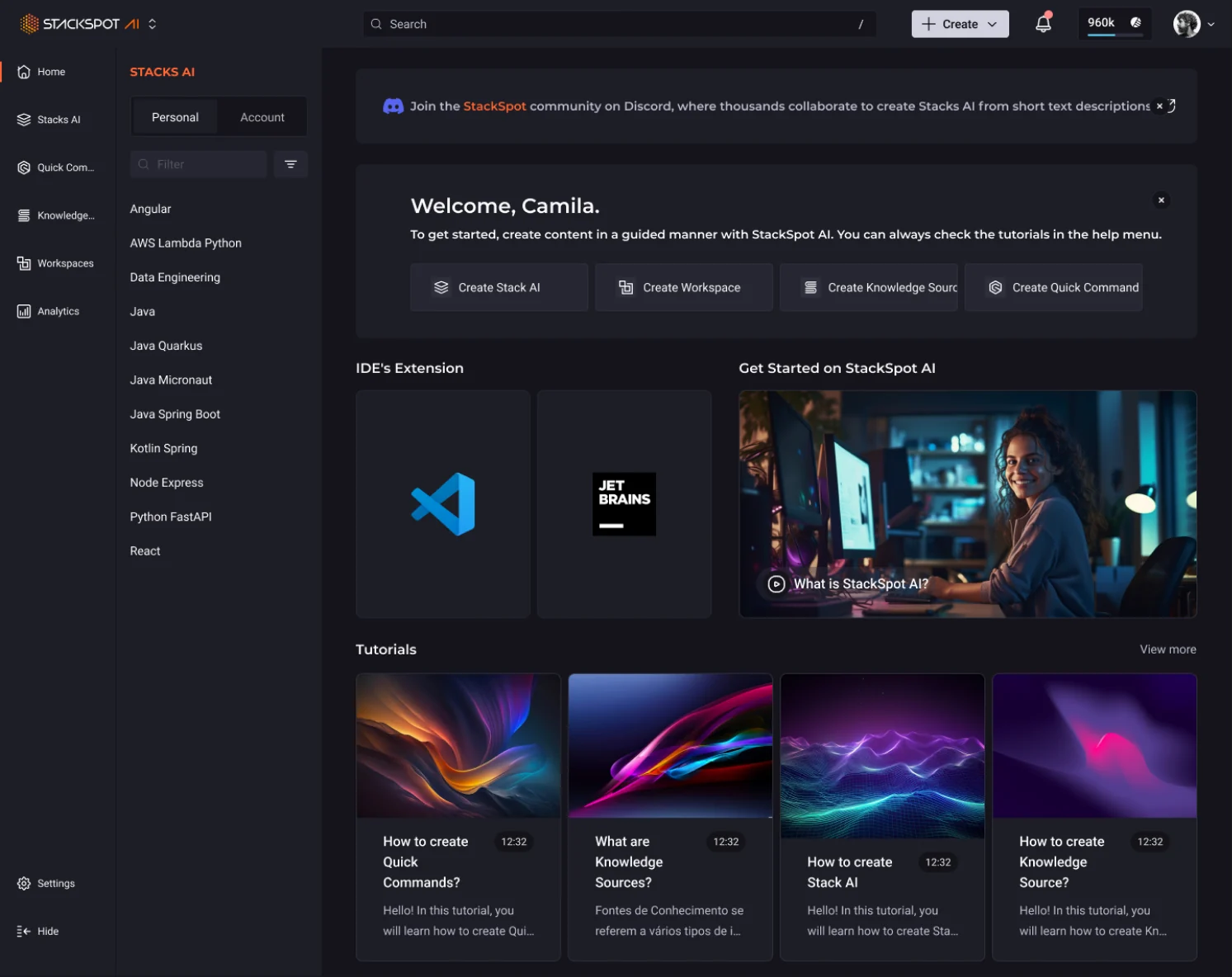This screenshot has height=977, width=1232.
Task: Select the React stack
Action: tap(145, 551)
